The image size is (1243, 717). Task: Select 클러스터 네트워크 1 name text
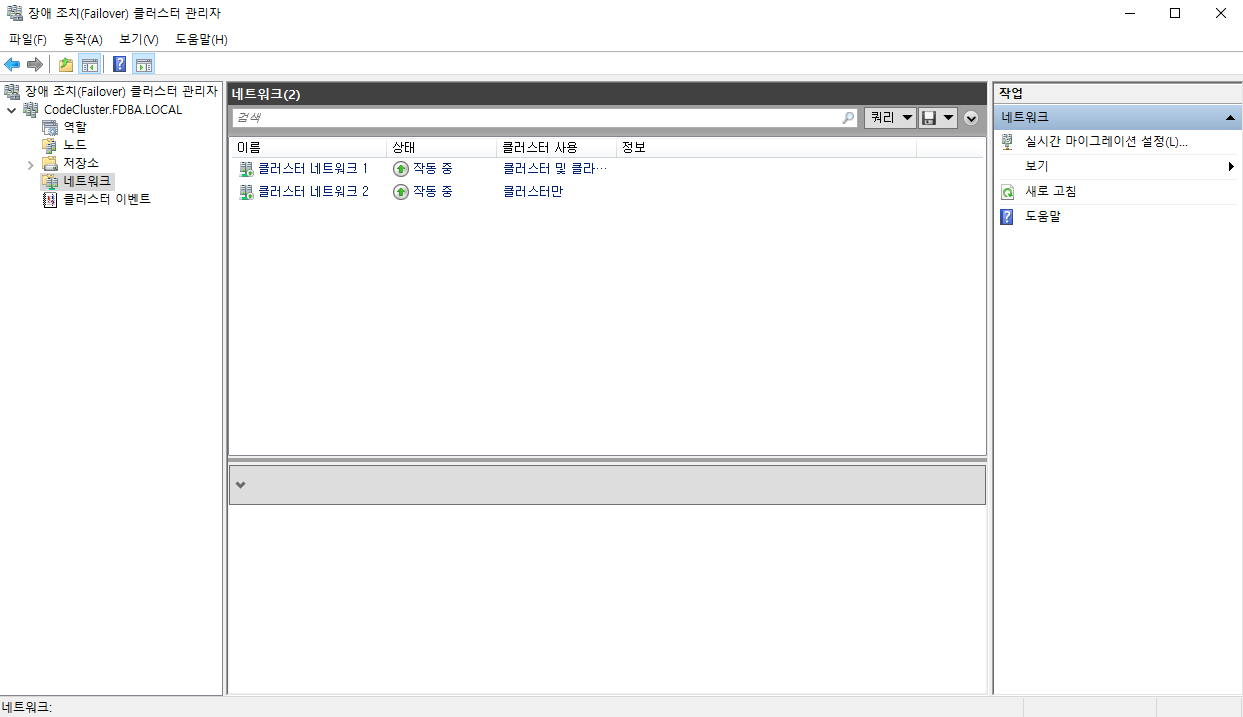coord(313,168)
